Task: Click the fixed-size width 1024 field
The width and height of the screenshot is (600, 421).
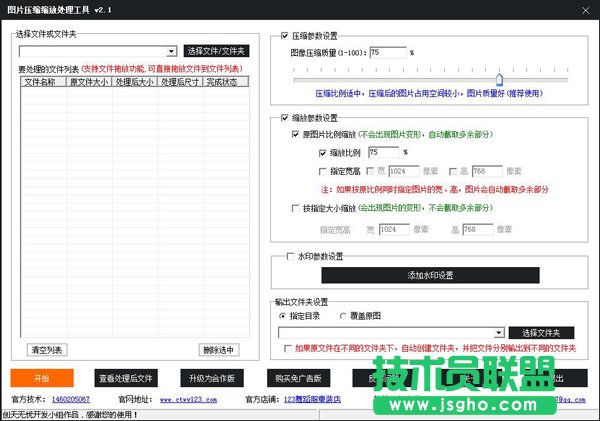Action: [394, 229]
